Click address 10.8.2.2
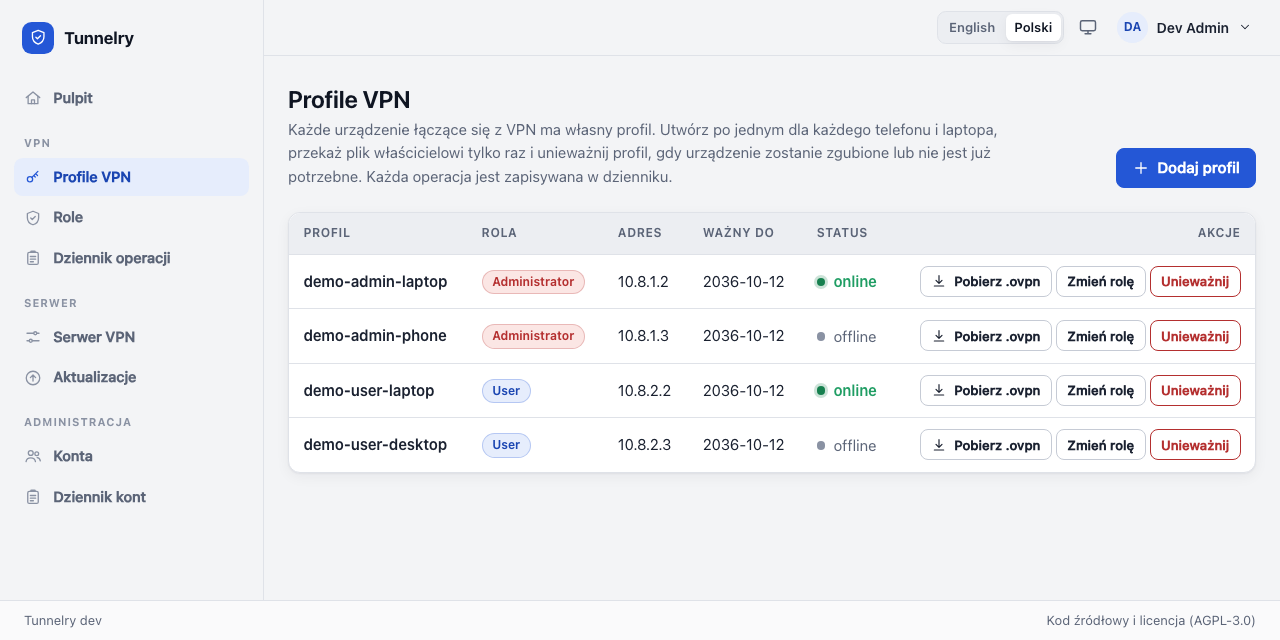 tap(644, 390)
